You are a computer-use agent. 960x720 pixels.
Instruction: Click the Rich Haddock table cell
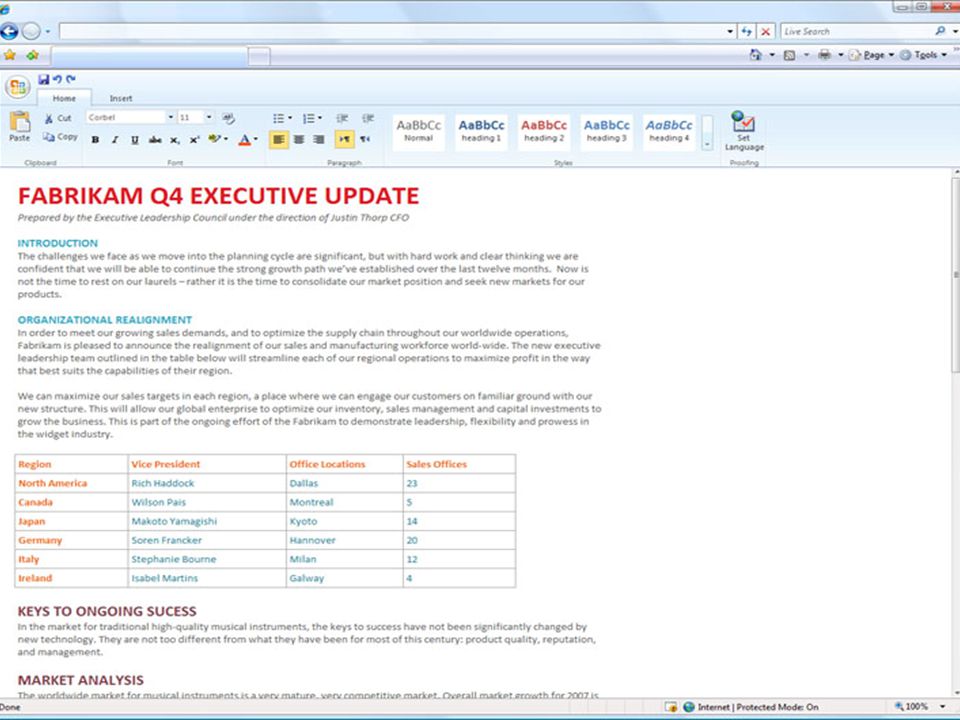click(207, 483)
